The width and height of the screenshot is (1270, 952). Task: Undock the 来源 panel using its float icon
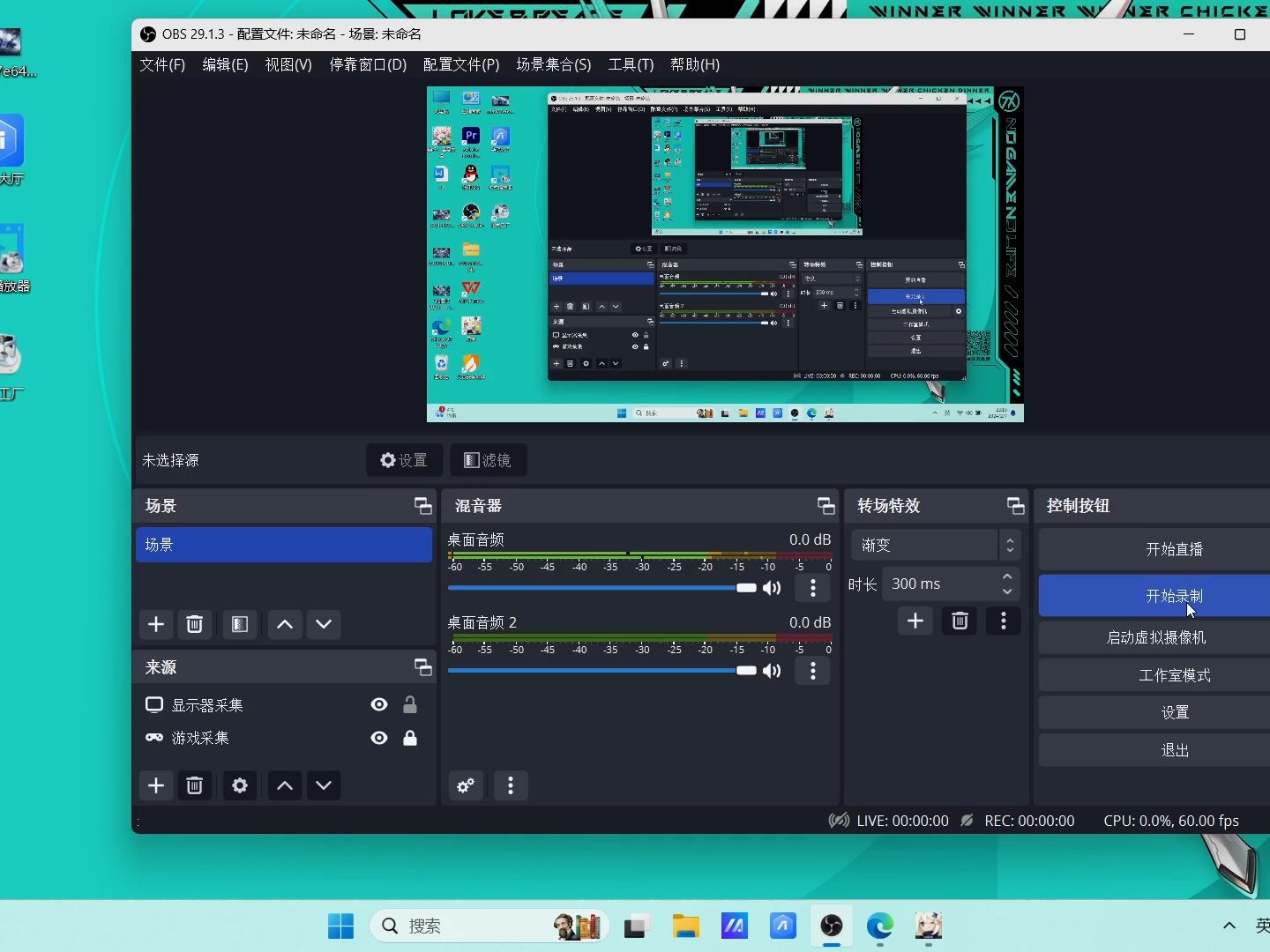click(x=422, y=667)
